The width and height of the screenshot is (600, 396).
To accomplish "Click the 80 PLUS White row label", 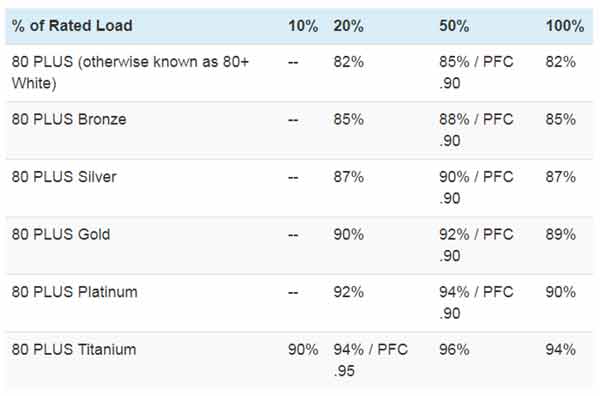I will tap(130, 72).
